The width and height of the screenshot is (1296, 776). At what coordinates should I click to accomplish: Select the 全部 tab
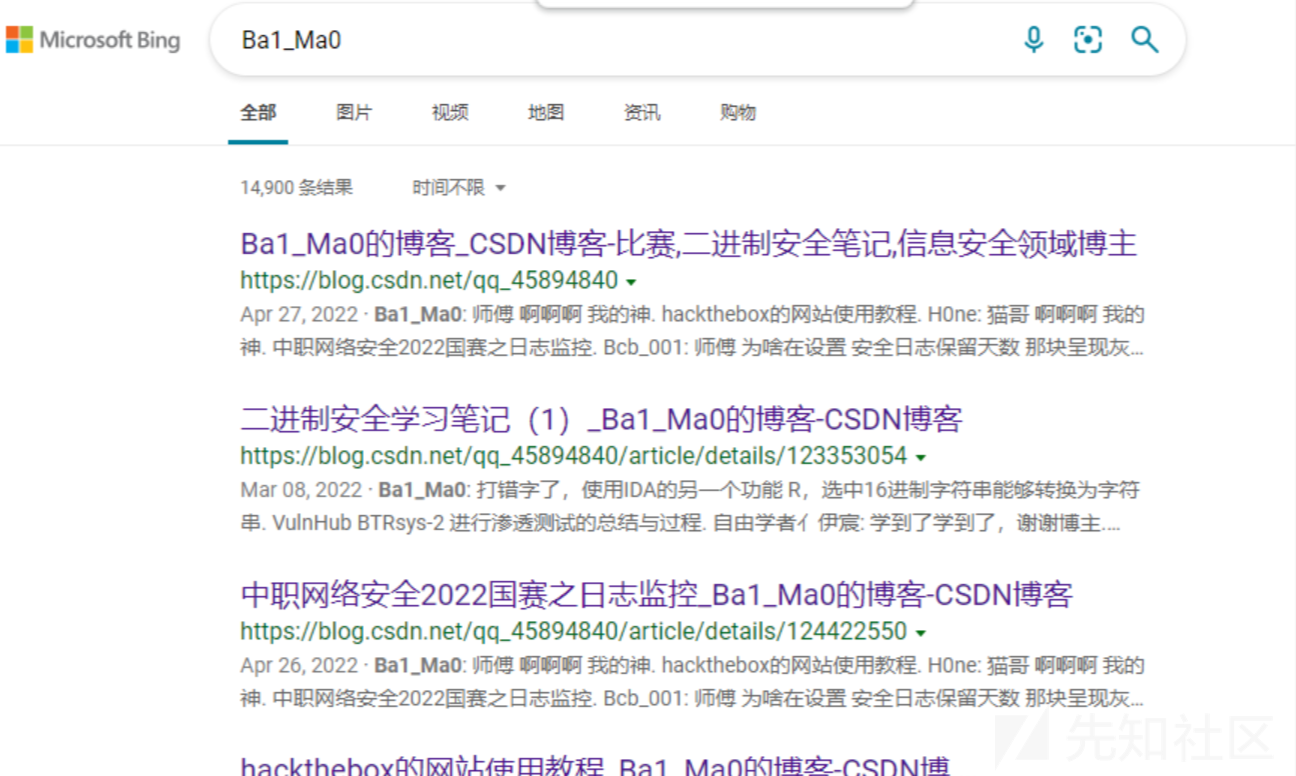258,112
